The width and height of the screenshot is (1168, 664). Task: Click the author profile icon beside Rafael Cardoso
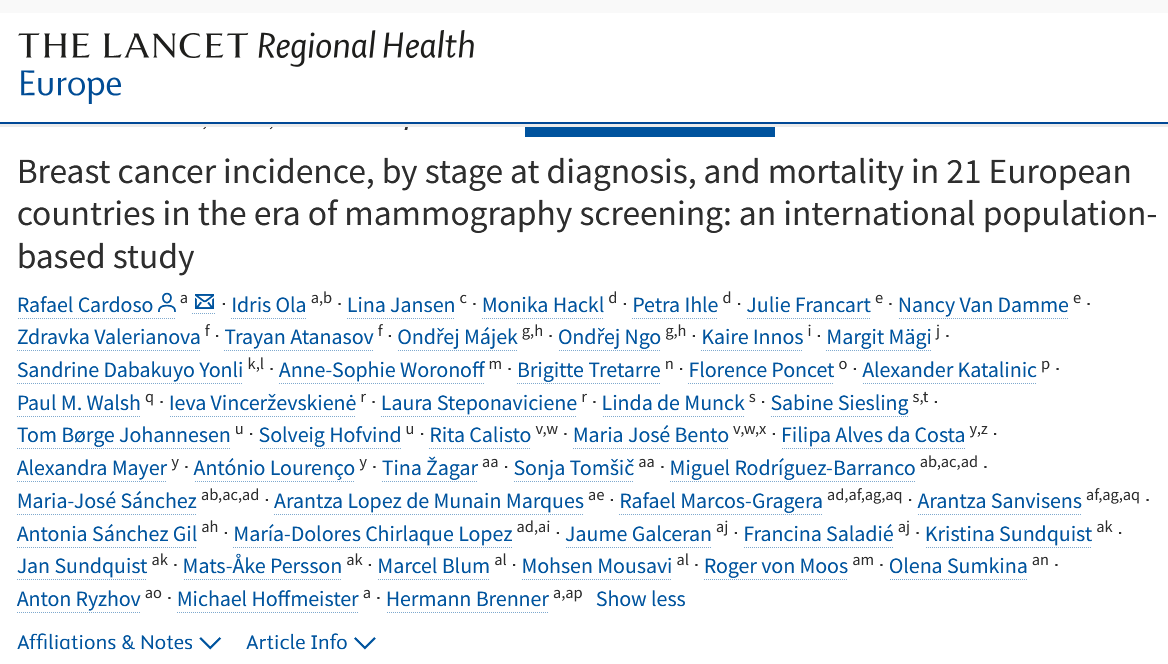click(x=167, y=304)
